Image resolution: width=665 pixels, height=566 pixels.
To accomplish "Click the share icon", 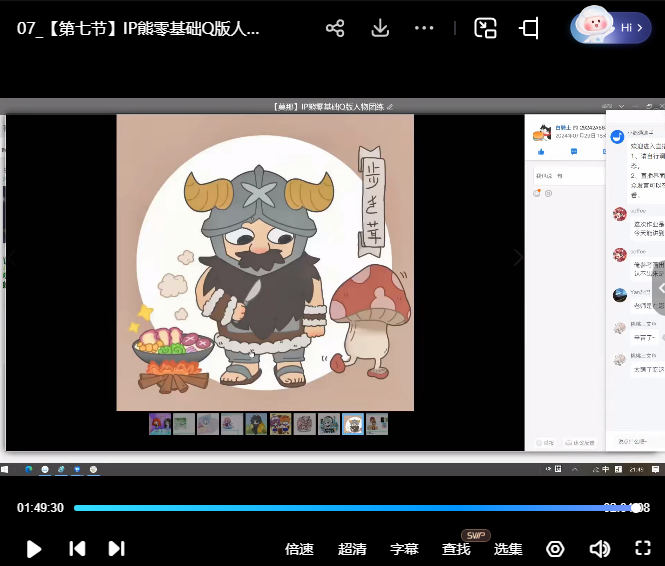I will point(335,28).
